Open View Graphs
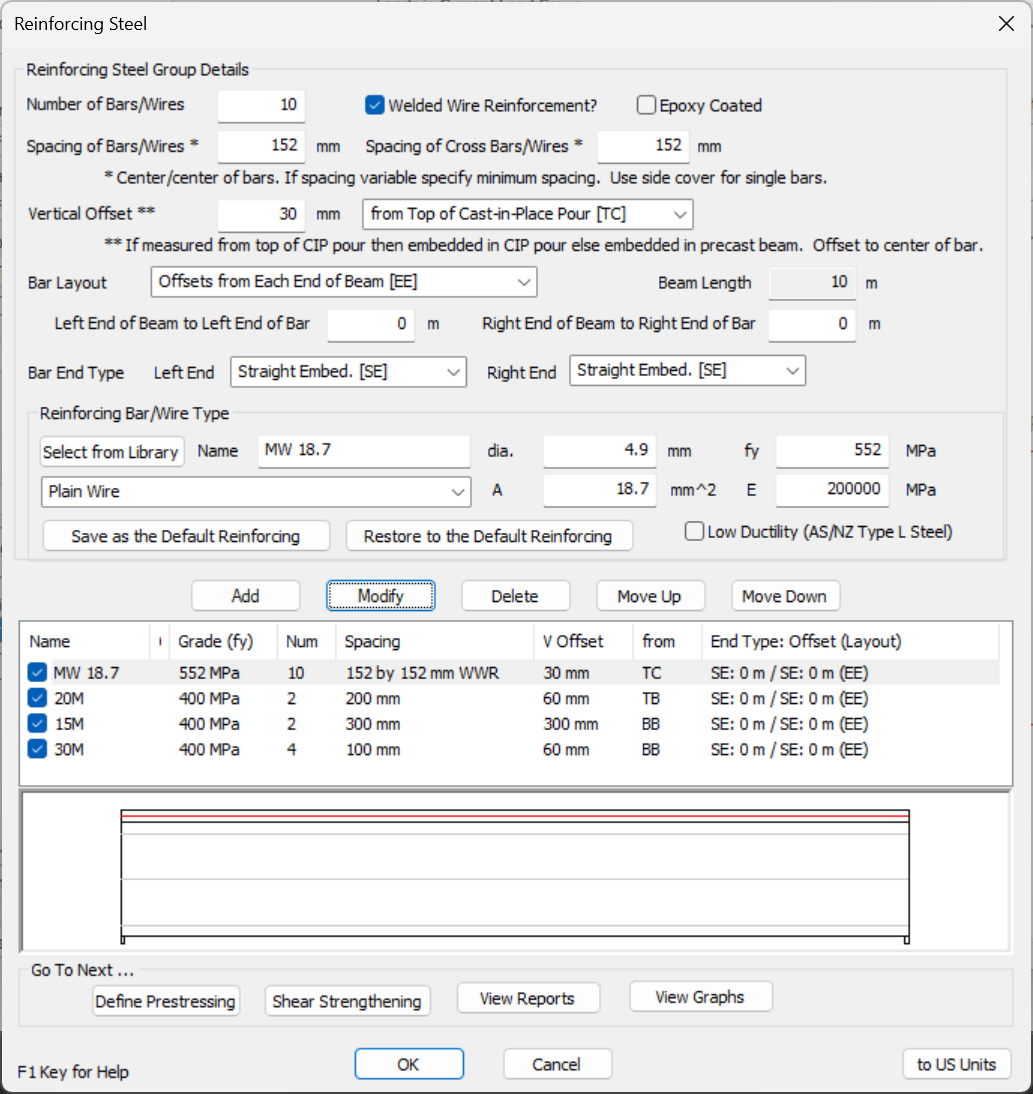 700,997
